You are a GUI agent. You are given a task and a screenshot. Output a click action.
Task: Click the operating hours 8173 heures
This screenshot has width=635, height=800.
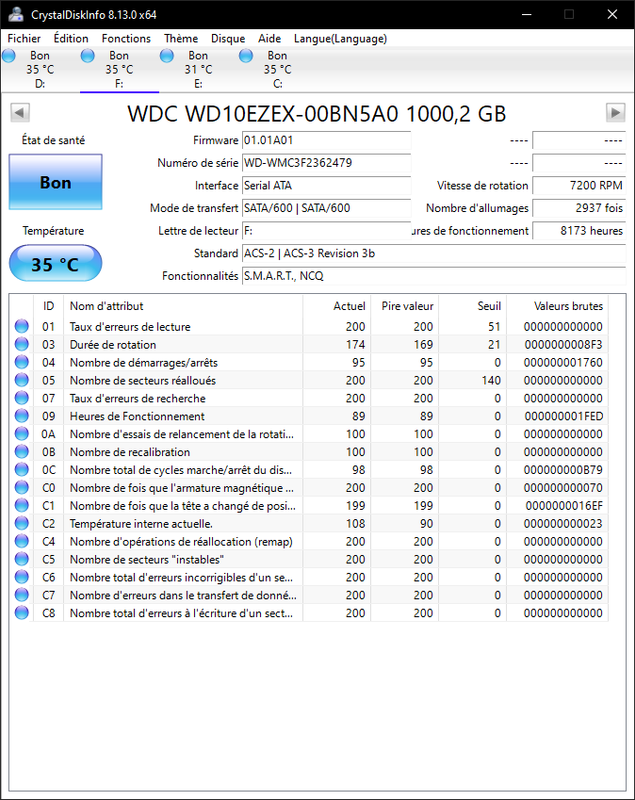579,231
